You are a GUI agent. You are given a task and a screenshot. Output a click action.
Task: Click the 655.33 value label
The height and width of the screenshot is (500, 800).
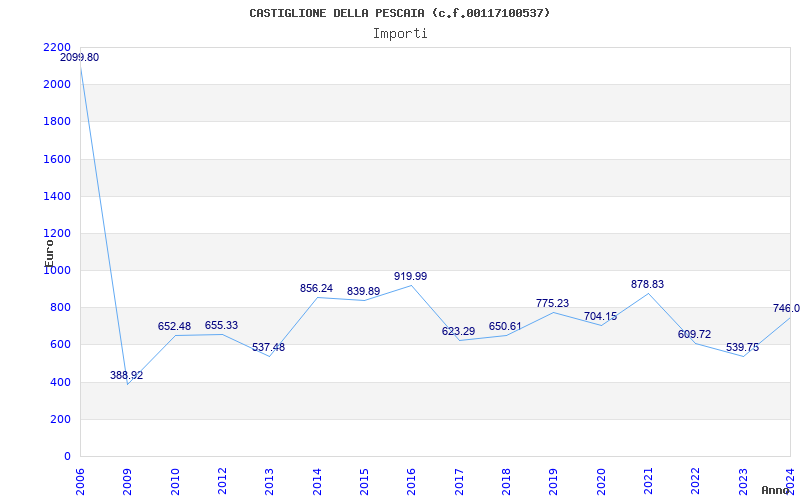[221, 326]
